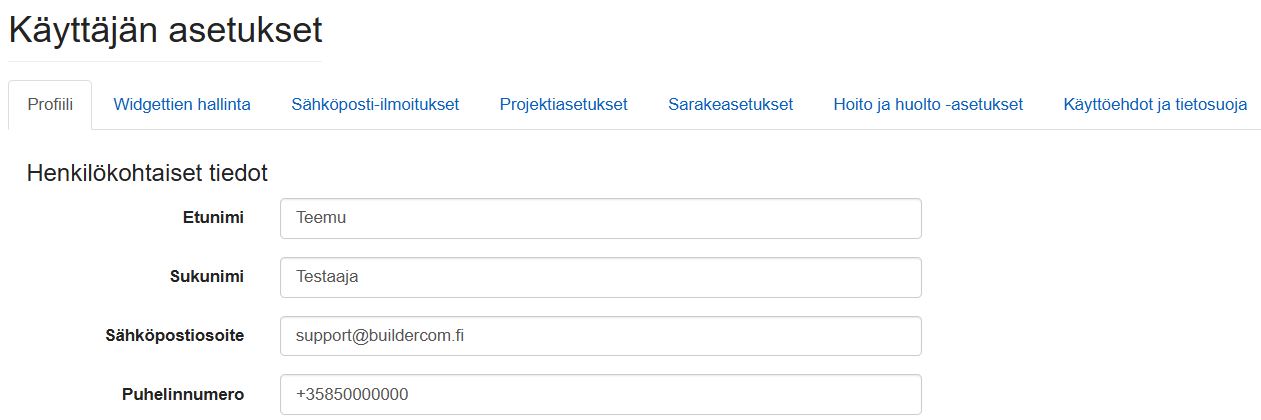Open Hoito ja huolto -asetukset tab

pos(928,104)
